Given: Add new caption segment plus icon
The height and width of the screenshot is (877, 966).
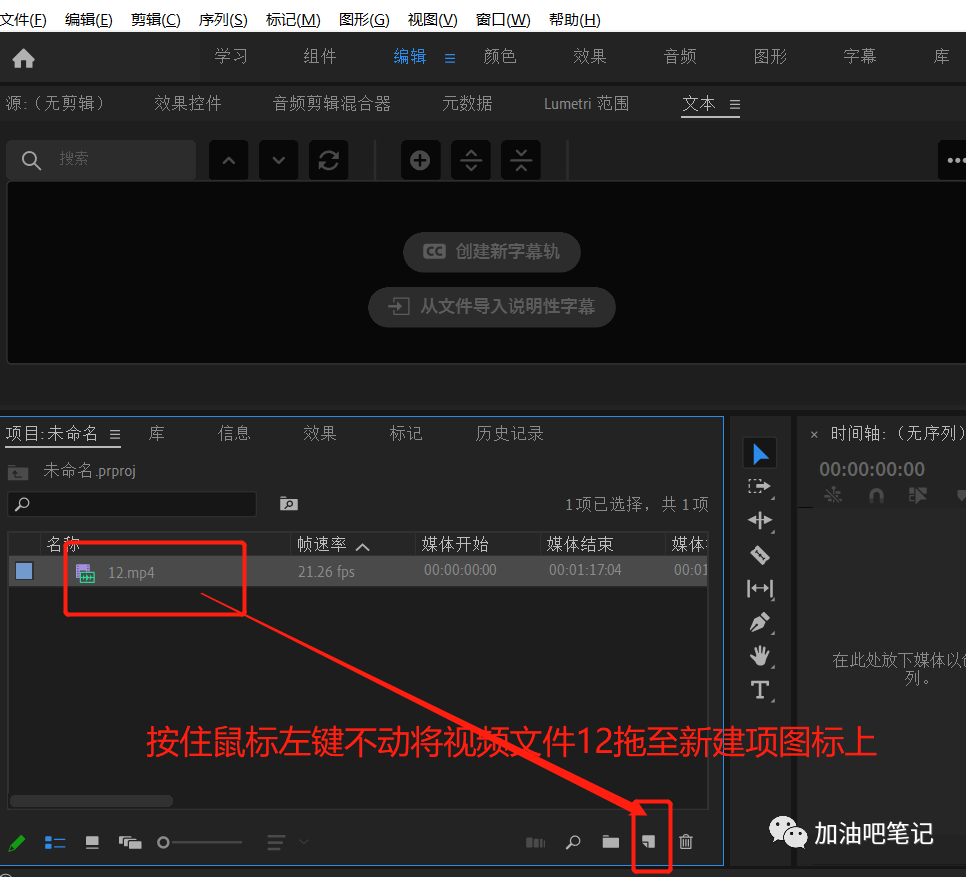Looking at the screenshot, I should [x=420, y=160].
